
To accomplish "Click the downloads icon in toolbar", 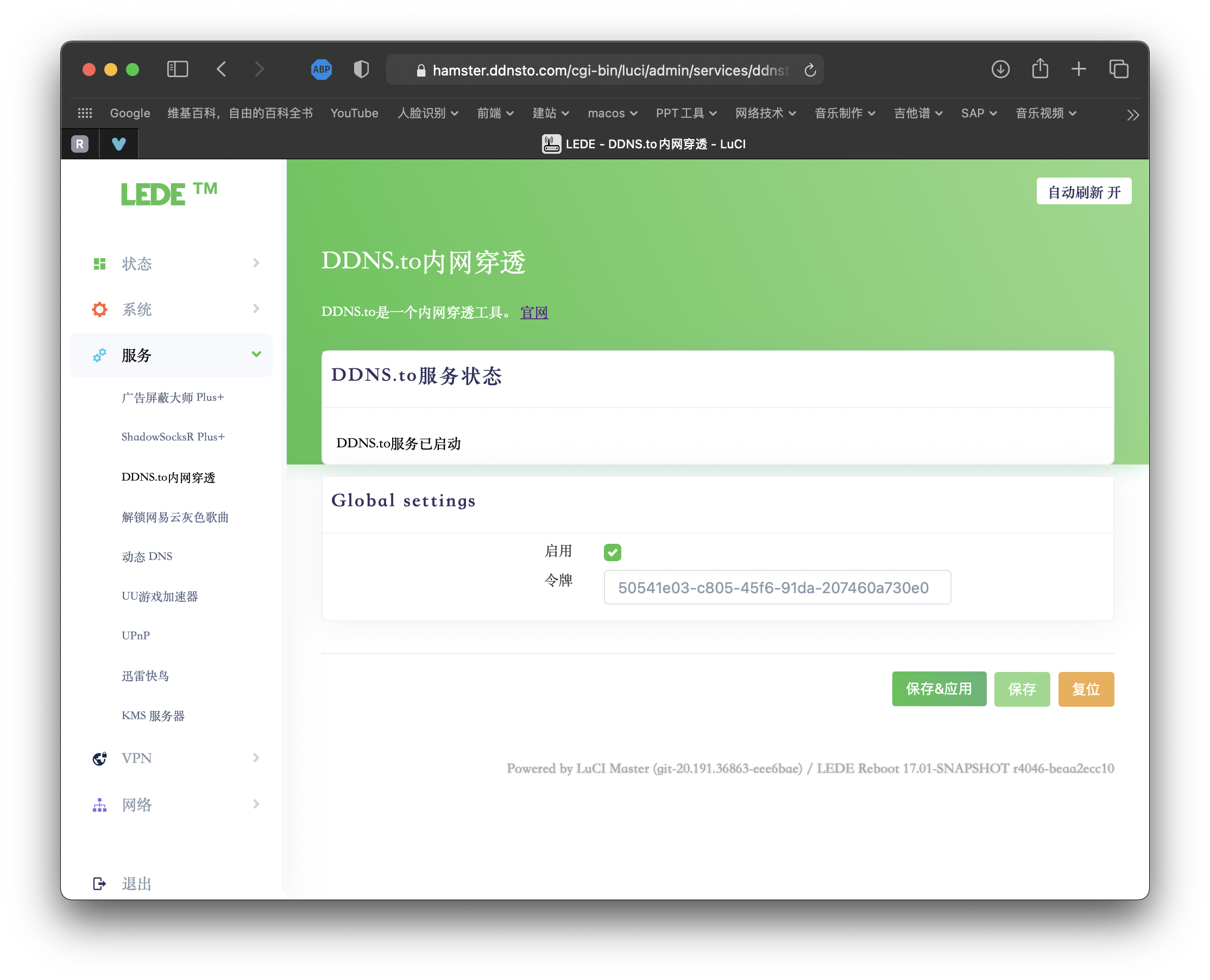I will (1000, 70).
